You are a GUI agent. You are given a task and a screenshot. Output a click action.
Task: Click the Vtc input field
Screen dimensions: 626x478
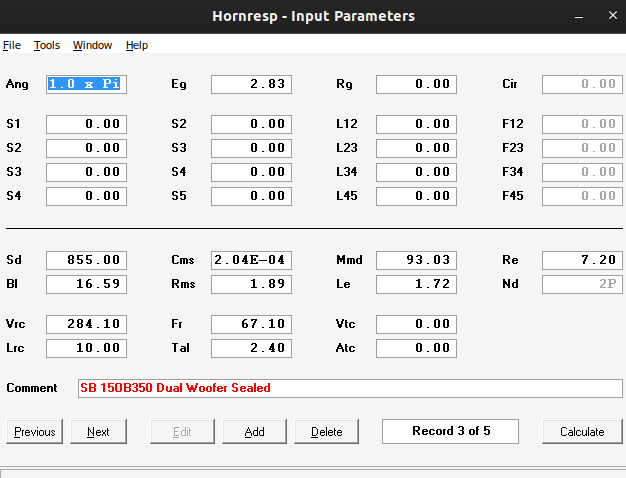click(x=416, y=324)
